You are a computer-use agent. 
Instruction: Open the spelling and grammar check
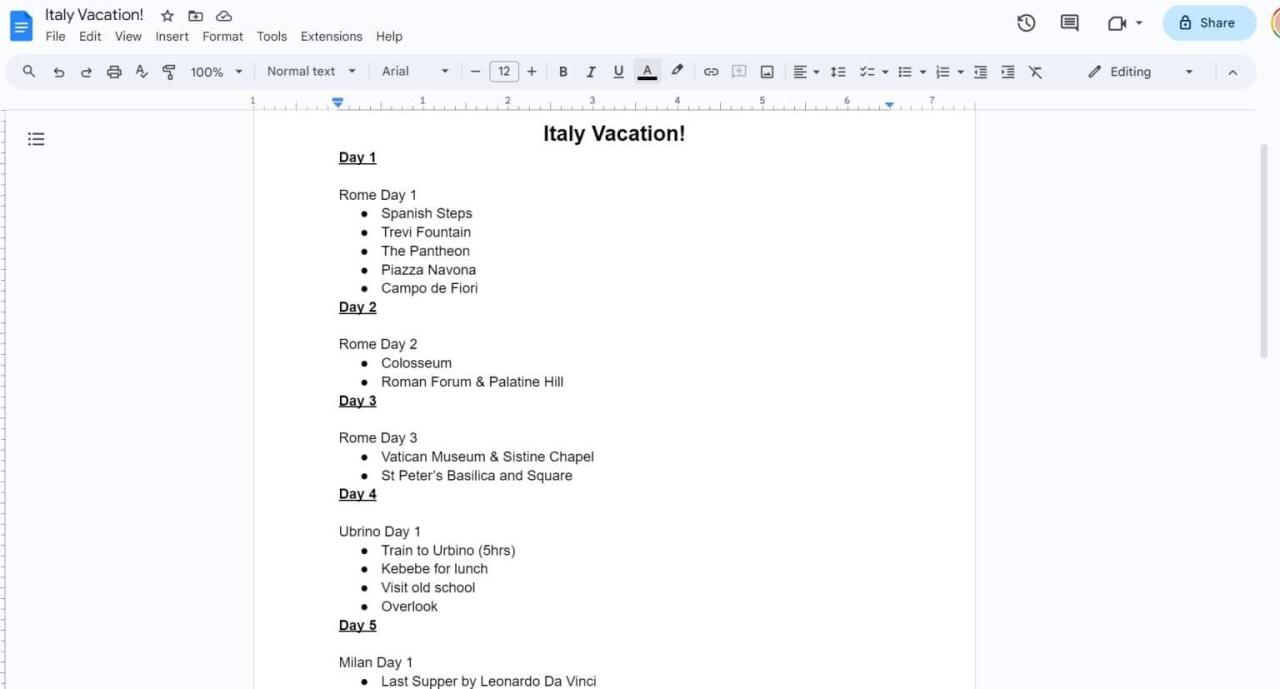[x=141, y=71]
